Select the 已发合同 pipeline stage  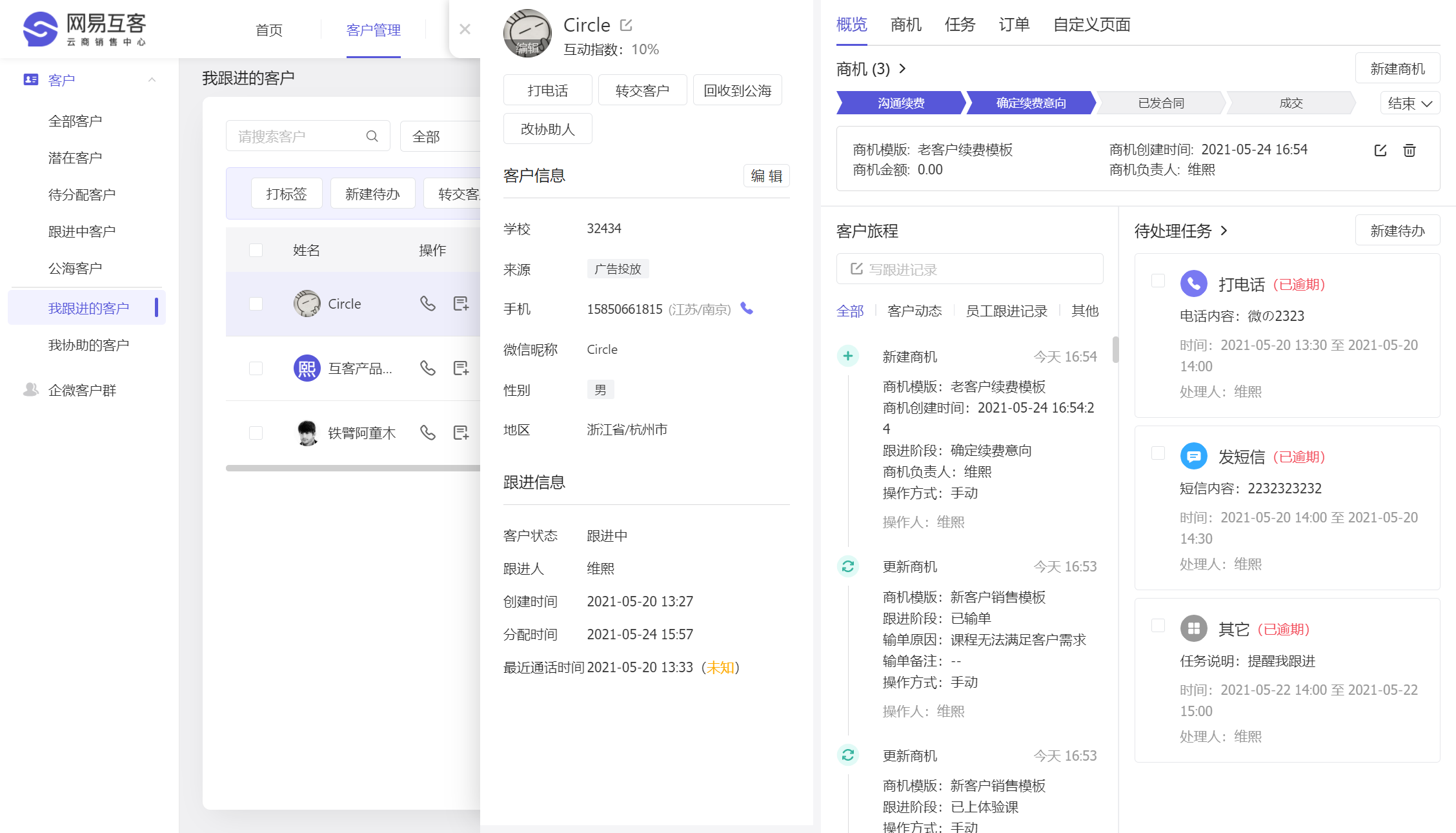coord(1160,103)
